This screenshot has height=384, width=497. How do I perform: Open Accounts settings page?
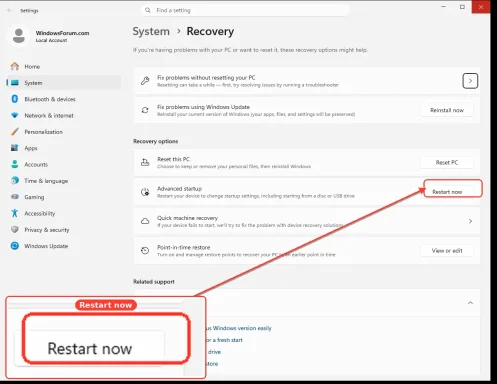(x=63, y=164)
